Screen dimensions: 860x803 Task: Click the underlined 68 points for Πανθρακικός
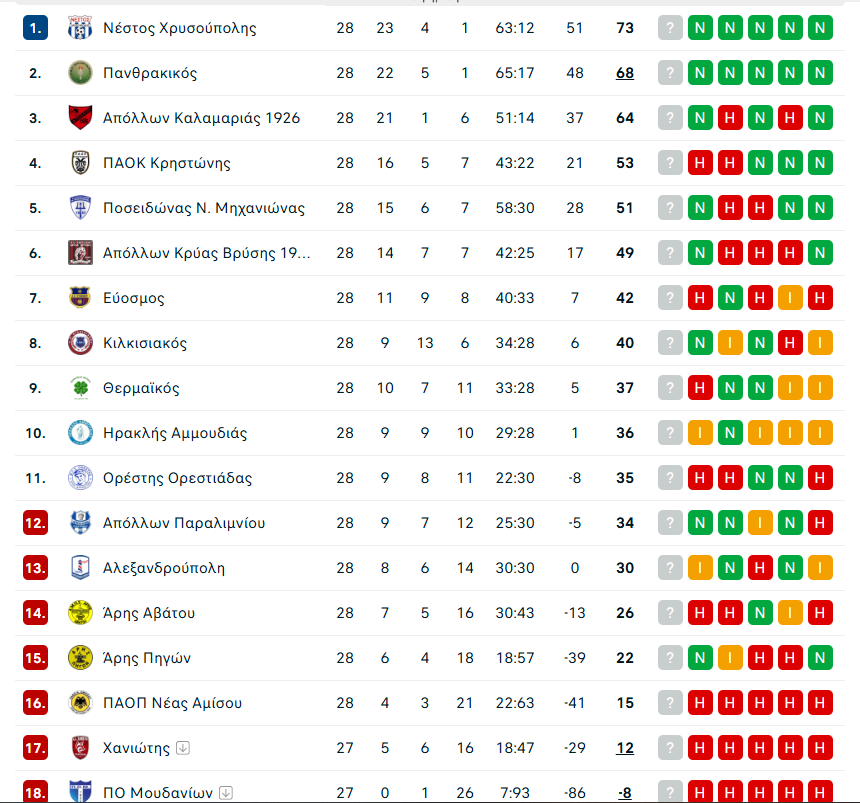pos(625,73)
